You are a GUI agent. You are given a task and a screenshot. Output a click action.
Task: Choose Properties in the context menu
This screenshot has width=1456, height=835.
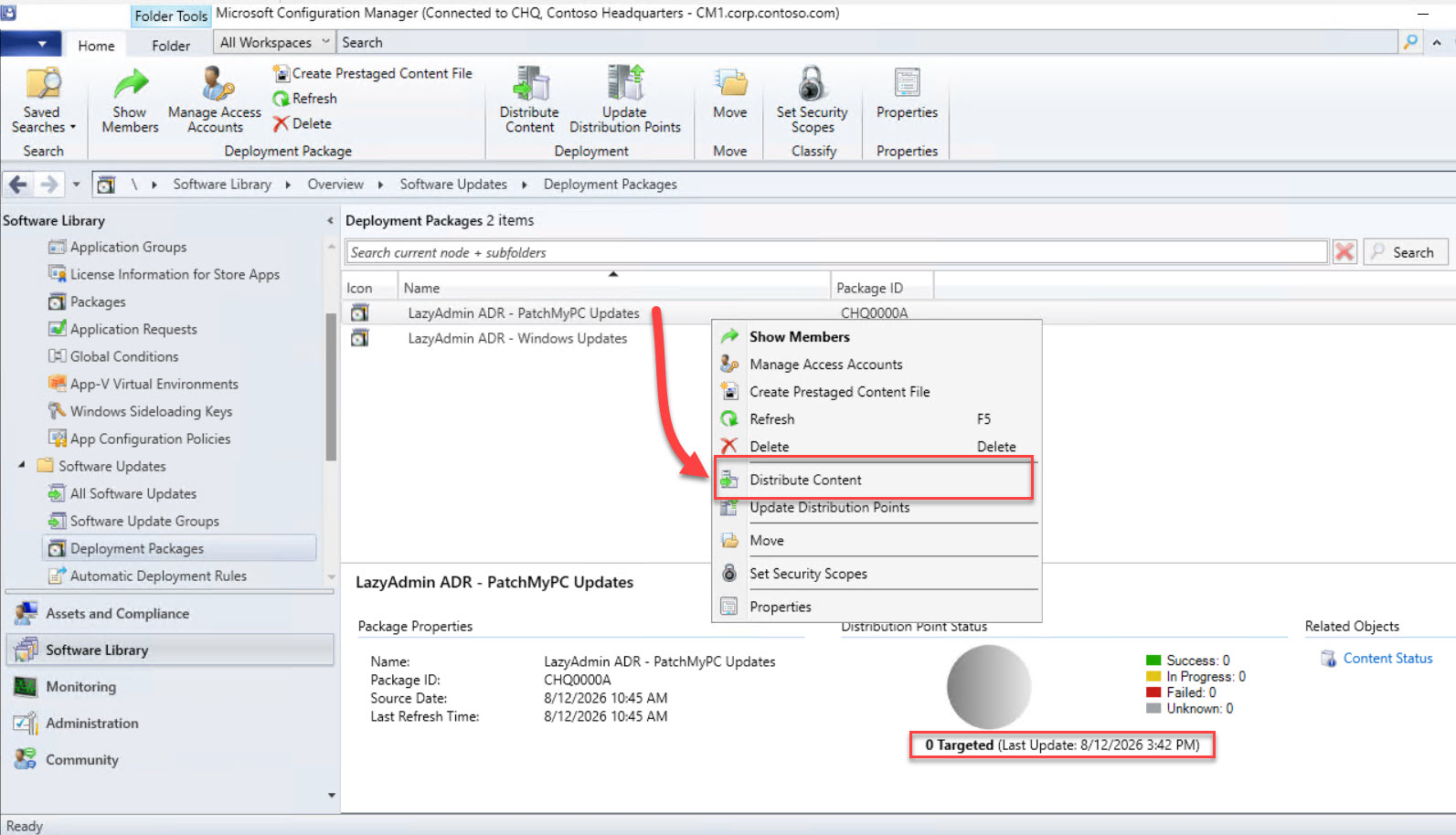[877, 607]
